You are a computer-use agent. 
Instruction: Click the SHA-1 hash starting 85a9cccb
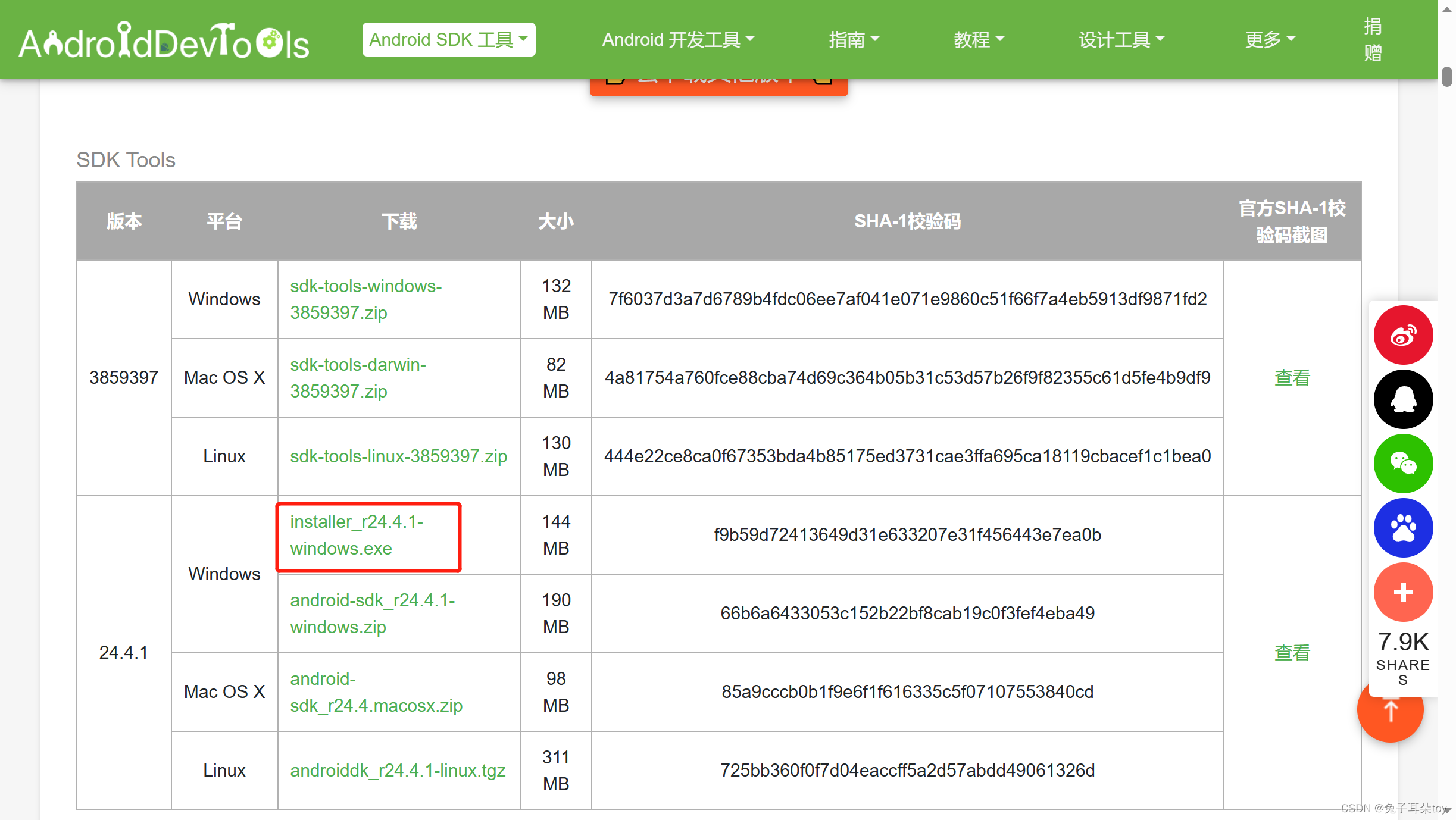click(907, 692)
